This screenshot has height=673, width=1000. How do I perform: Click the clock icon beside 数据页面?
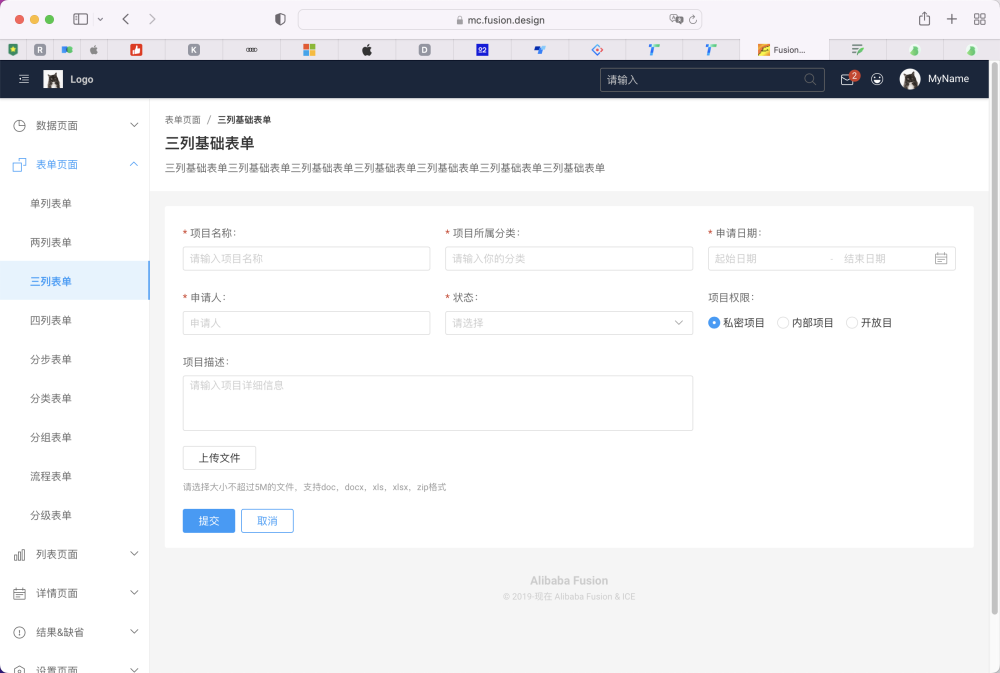(20, 124)
